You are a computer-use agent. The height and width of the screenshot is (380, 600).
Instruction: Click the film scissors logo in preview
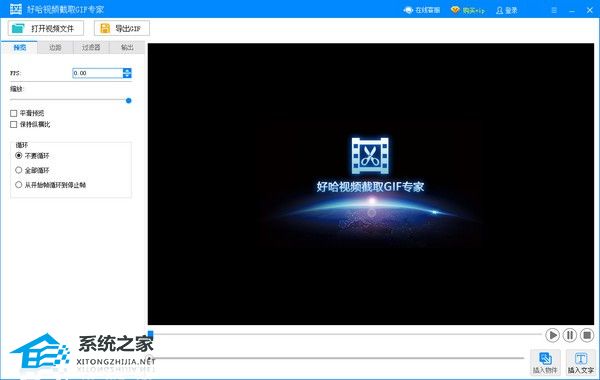(370, 156)
